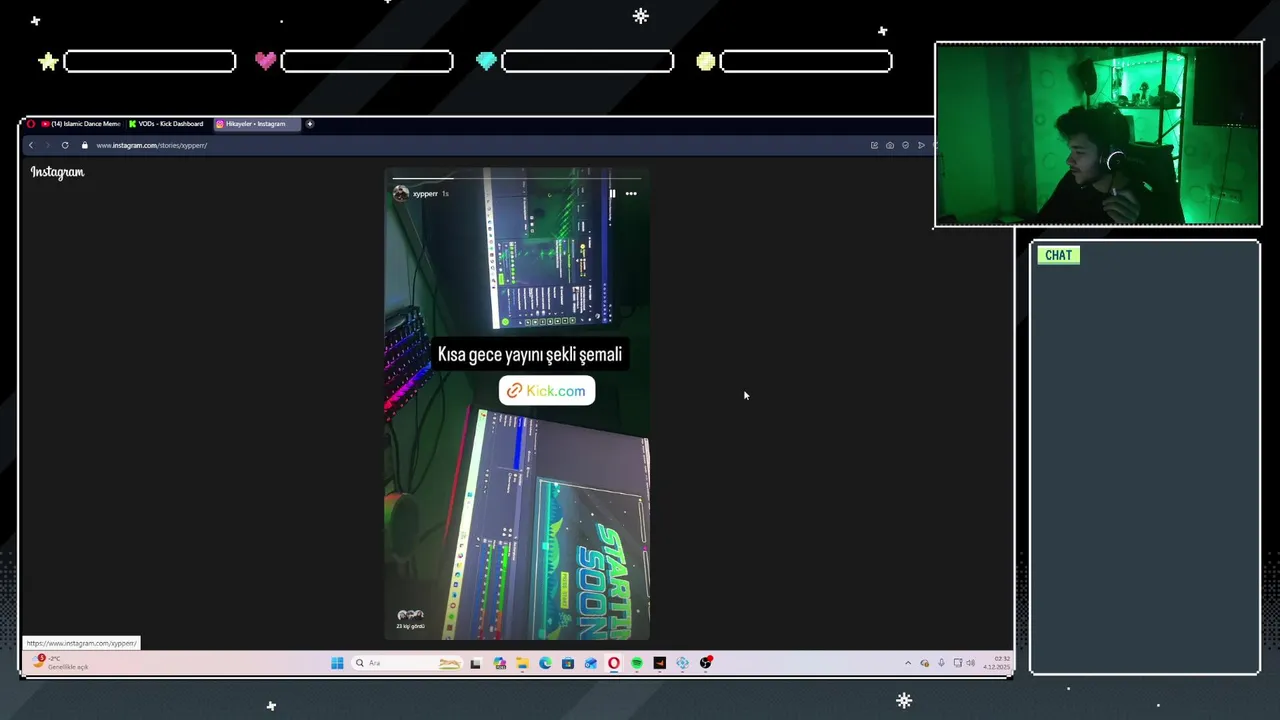Open the Opera browser taskbar icon

(614, 663)
